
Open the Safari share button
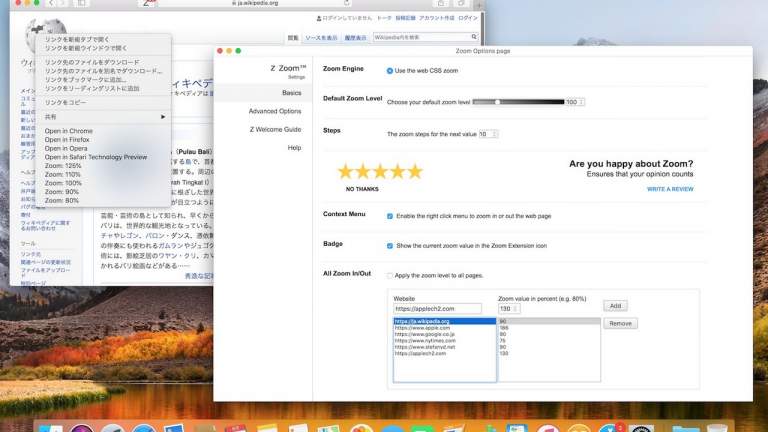click(x=441, y=3)
